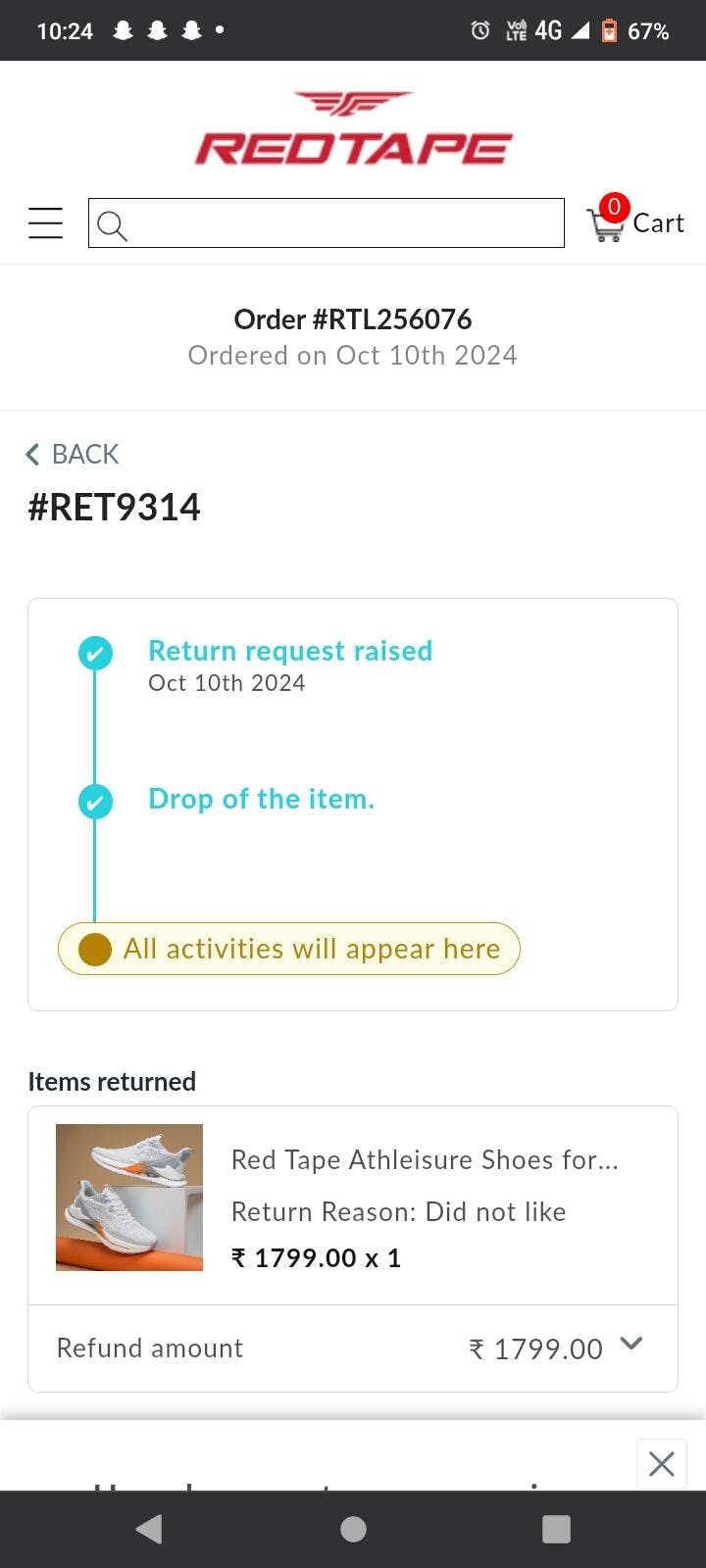Screen dimensions: 706x1568
Task: Tap the back chevron arrow
Action: [32, 455]
